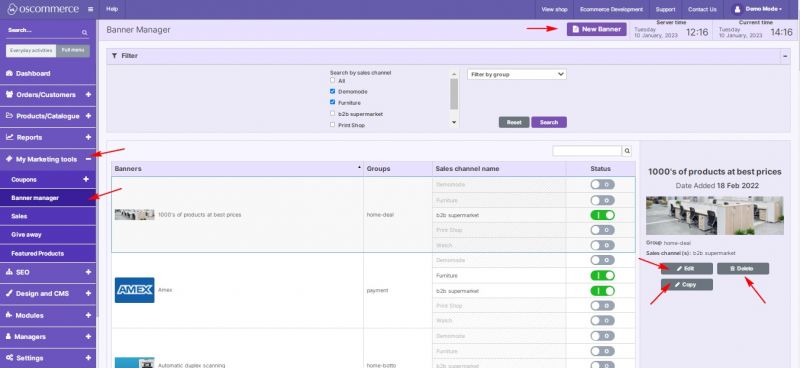800x368 pixels.
Task: Open the Contact Us link
Action: click(x=702, y=9)
